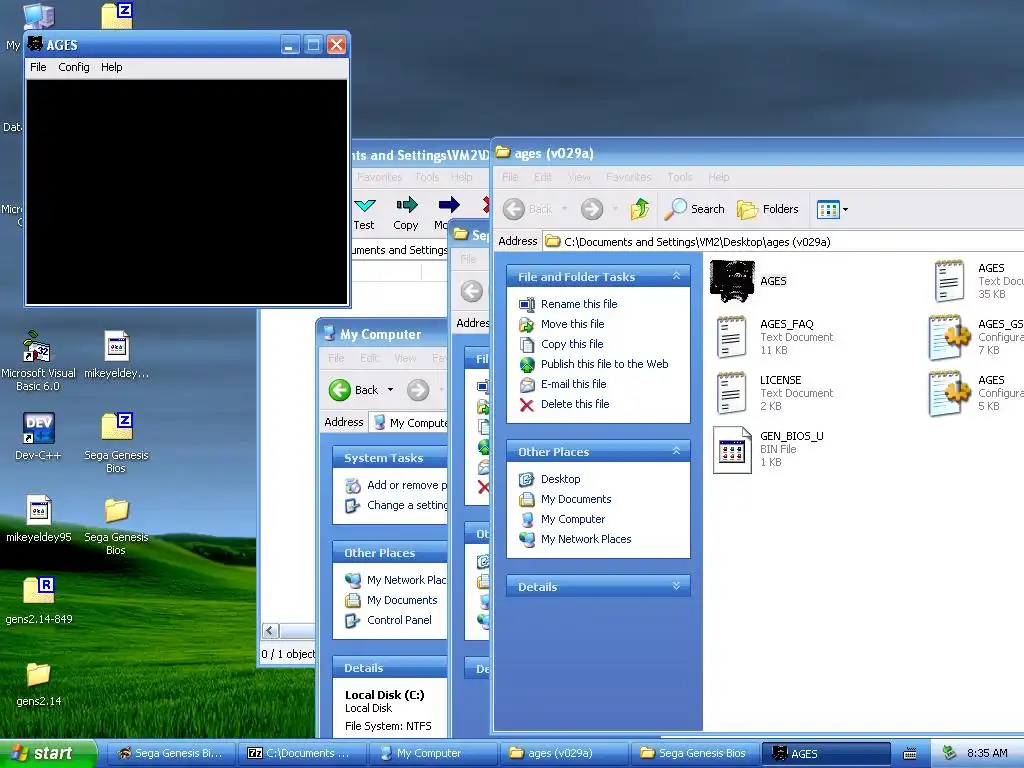Click Control Panel in My Computer window
1024x768 pixels.
(x=399, y=620)
